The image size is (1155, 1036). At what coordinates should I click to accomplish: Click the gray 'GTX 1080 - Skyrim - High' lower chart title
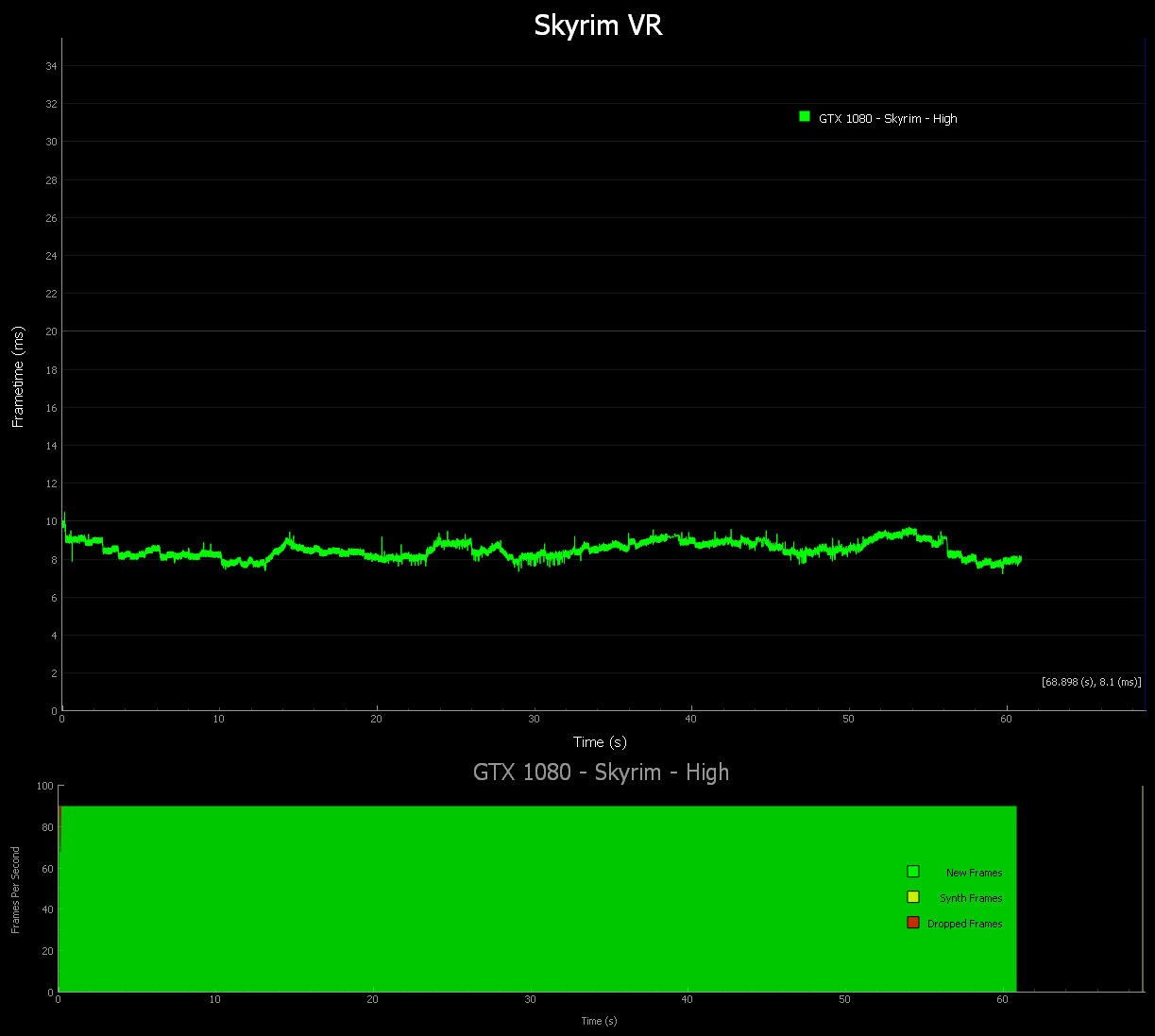pyautogui.click(x=601, y=773)
